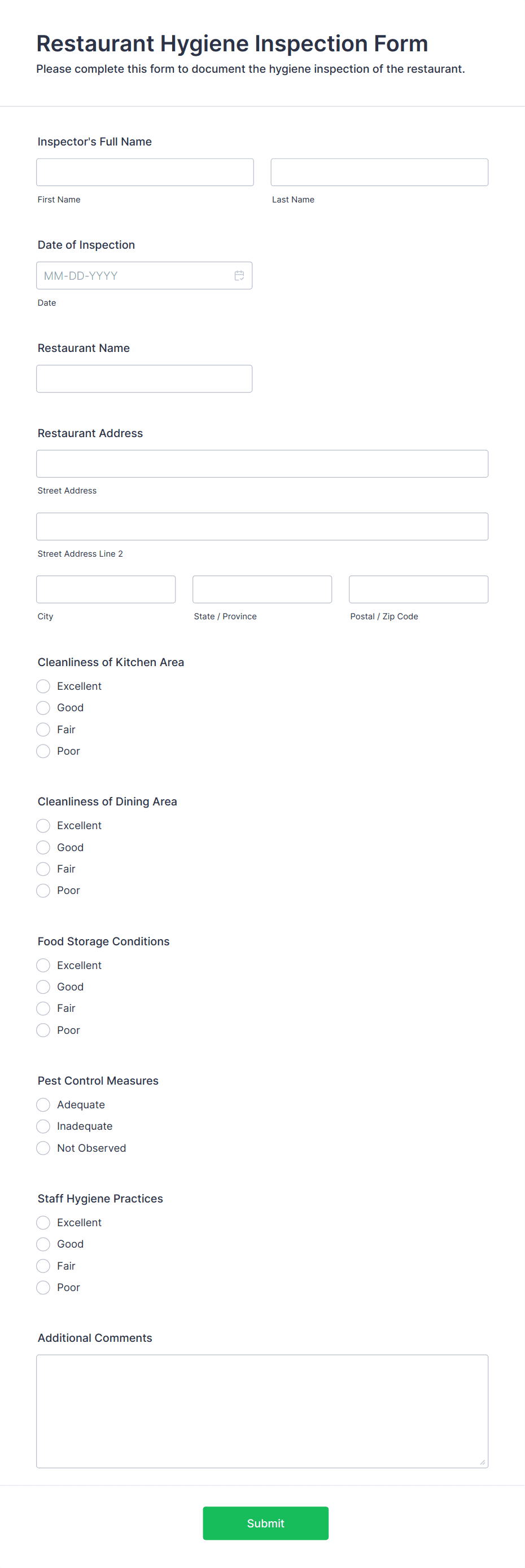Select "Fair" for Staff Hygiene Practices
This screenshot has width=525, height=1568.
tap(43, 1266)
